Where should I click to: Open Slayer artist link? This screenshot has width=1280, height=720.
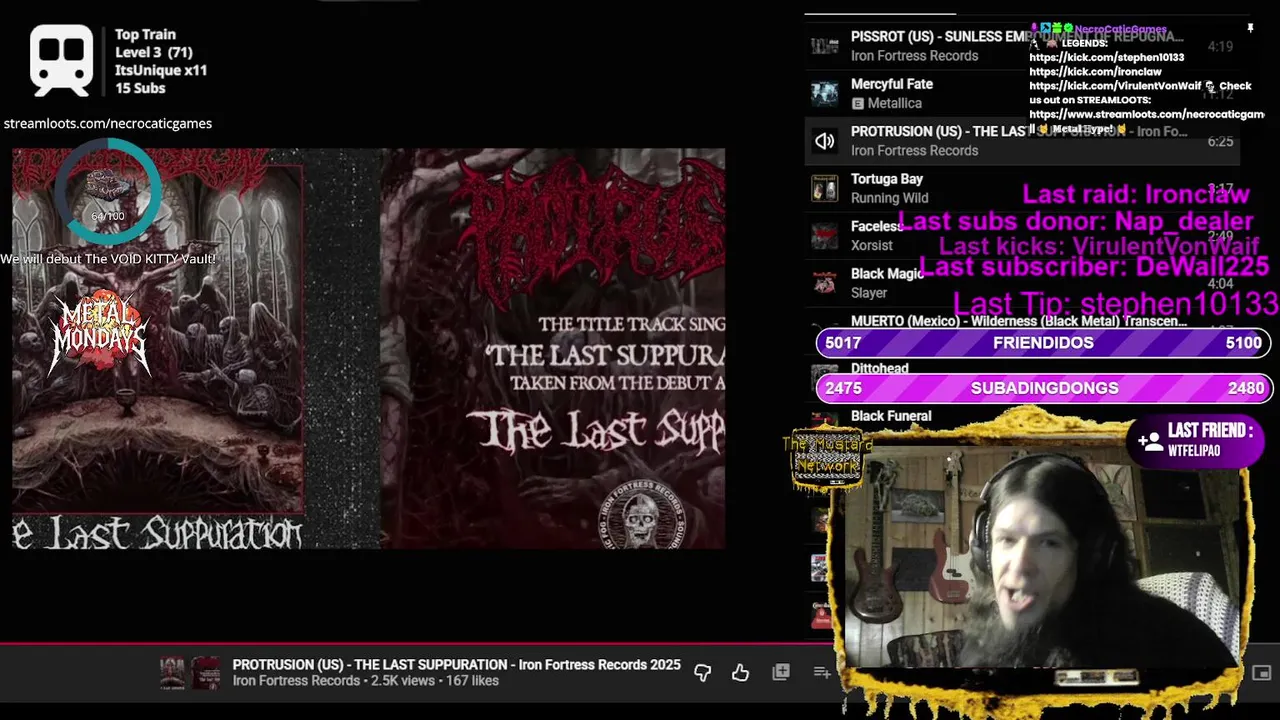(x=869, y=293)
